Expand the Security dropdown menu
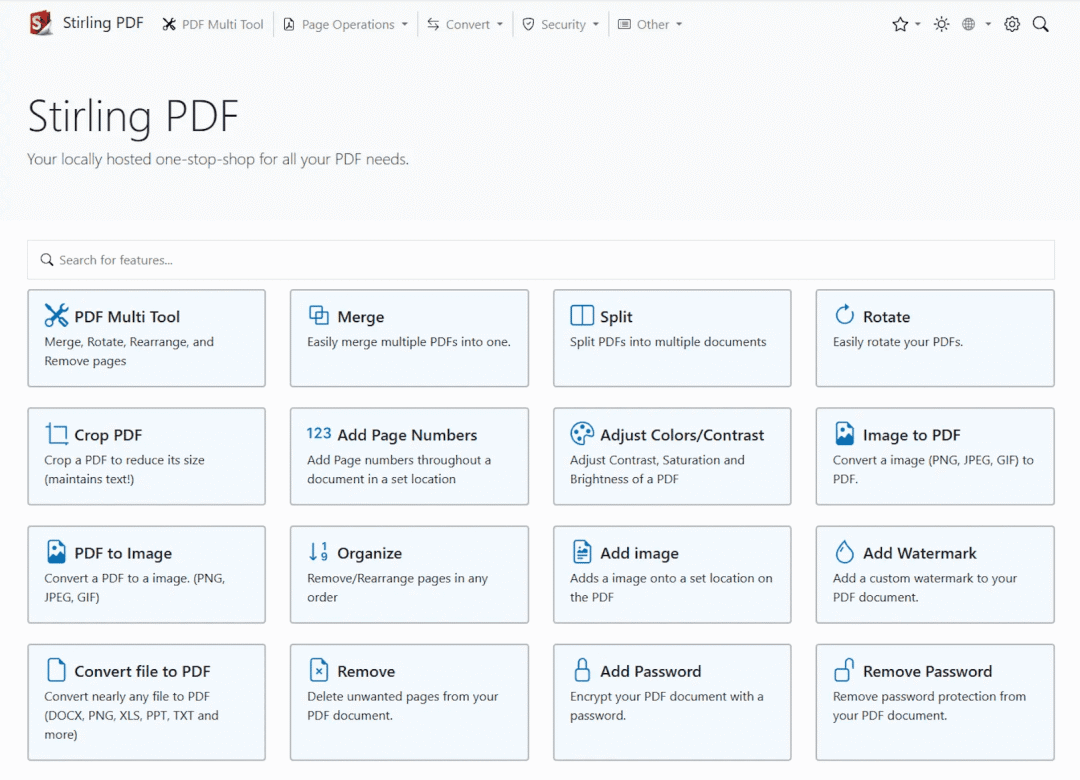Viewport: 1080px width, 780px height. coord(561,24)
